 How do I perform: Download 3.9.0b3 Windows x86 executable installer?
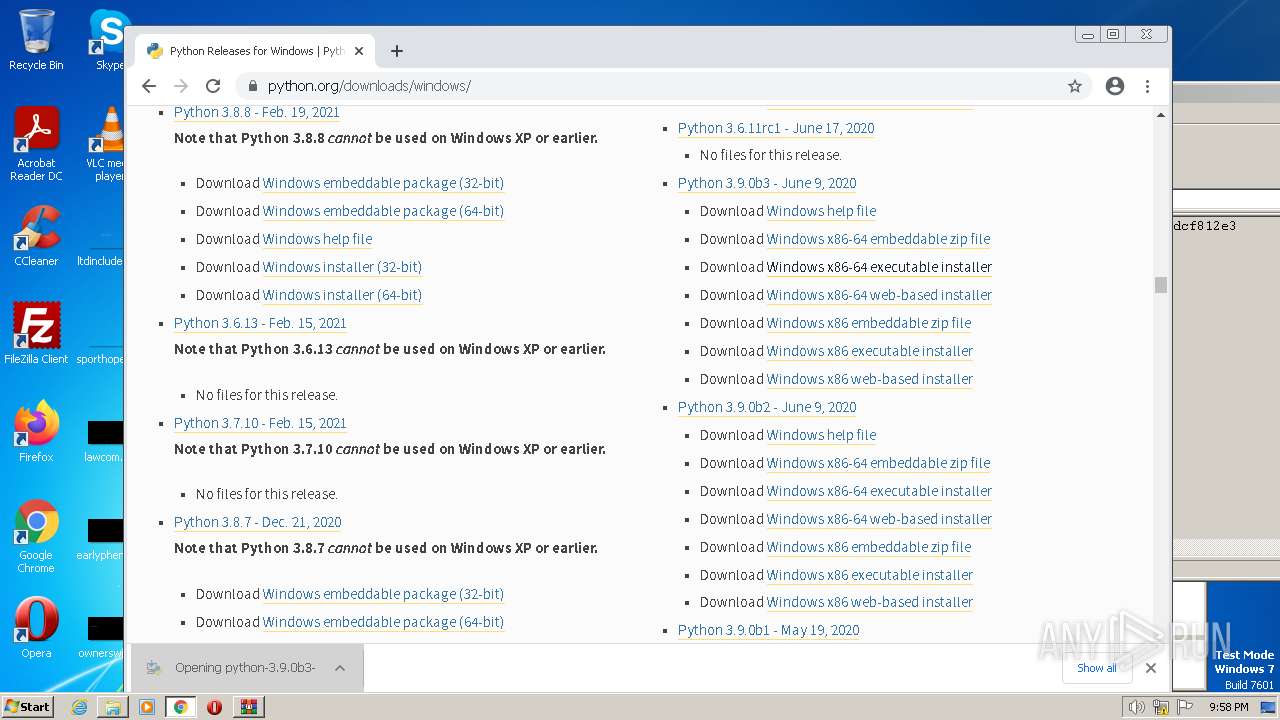pos(870,351)
